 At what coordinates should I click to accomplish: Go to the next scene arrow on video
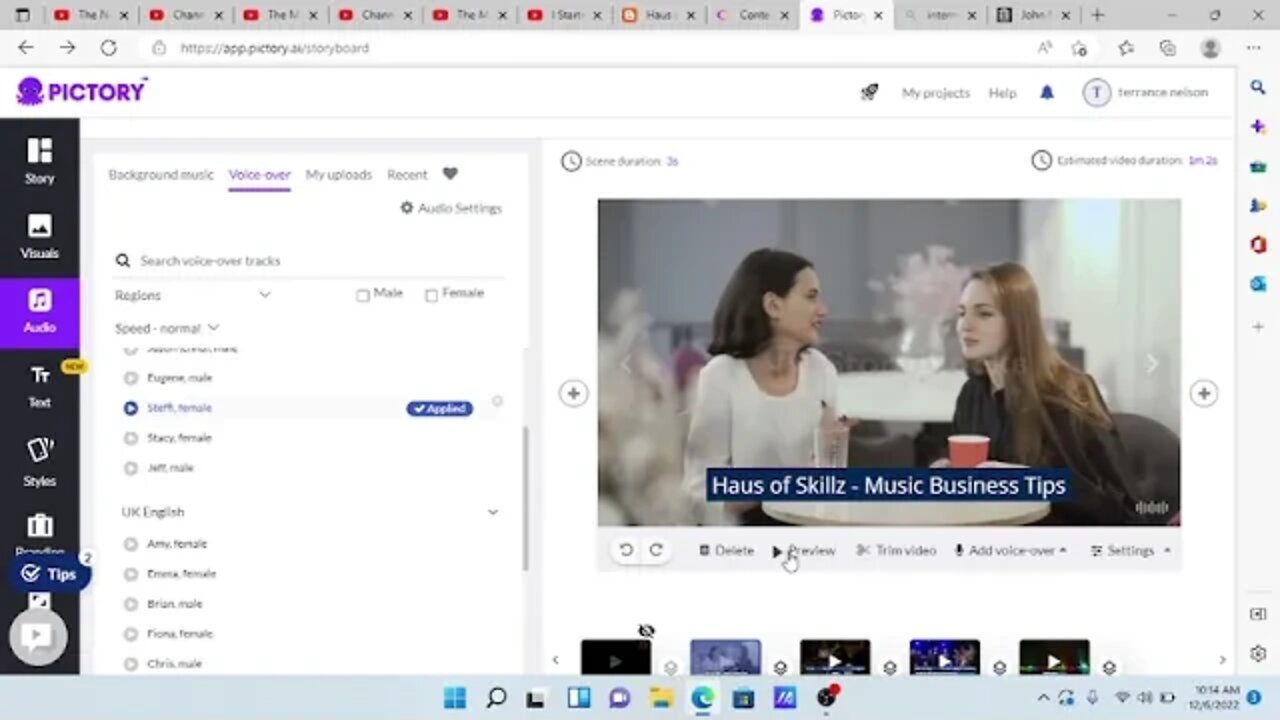1152,364
